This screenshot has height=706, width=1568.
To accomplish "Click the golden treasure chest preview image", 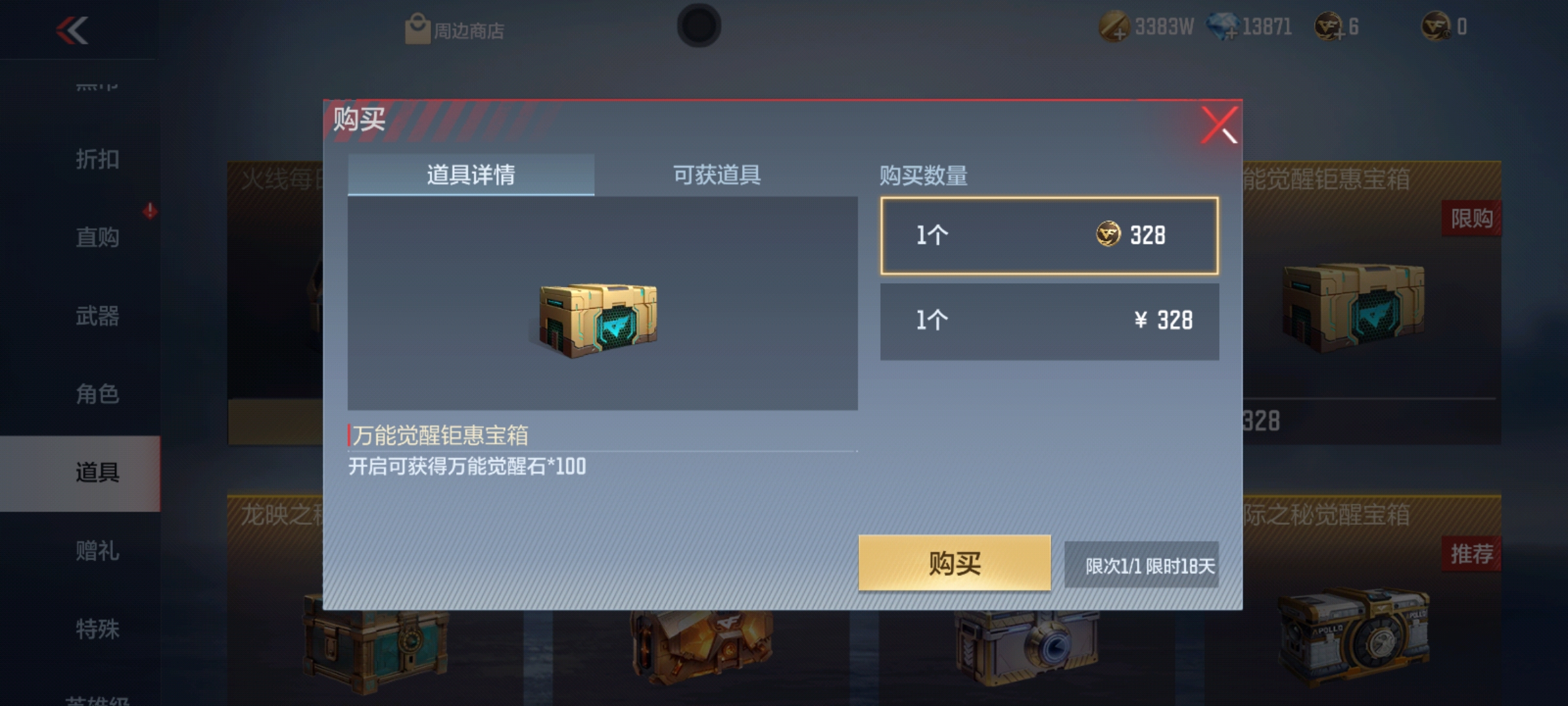I will [x=598, y=320].
